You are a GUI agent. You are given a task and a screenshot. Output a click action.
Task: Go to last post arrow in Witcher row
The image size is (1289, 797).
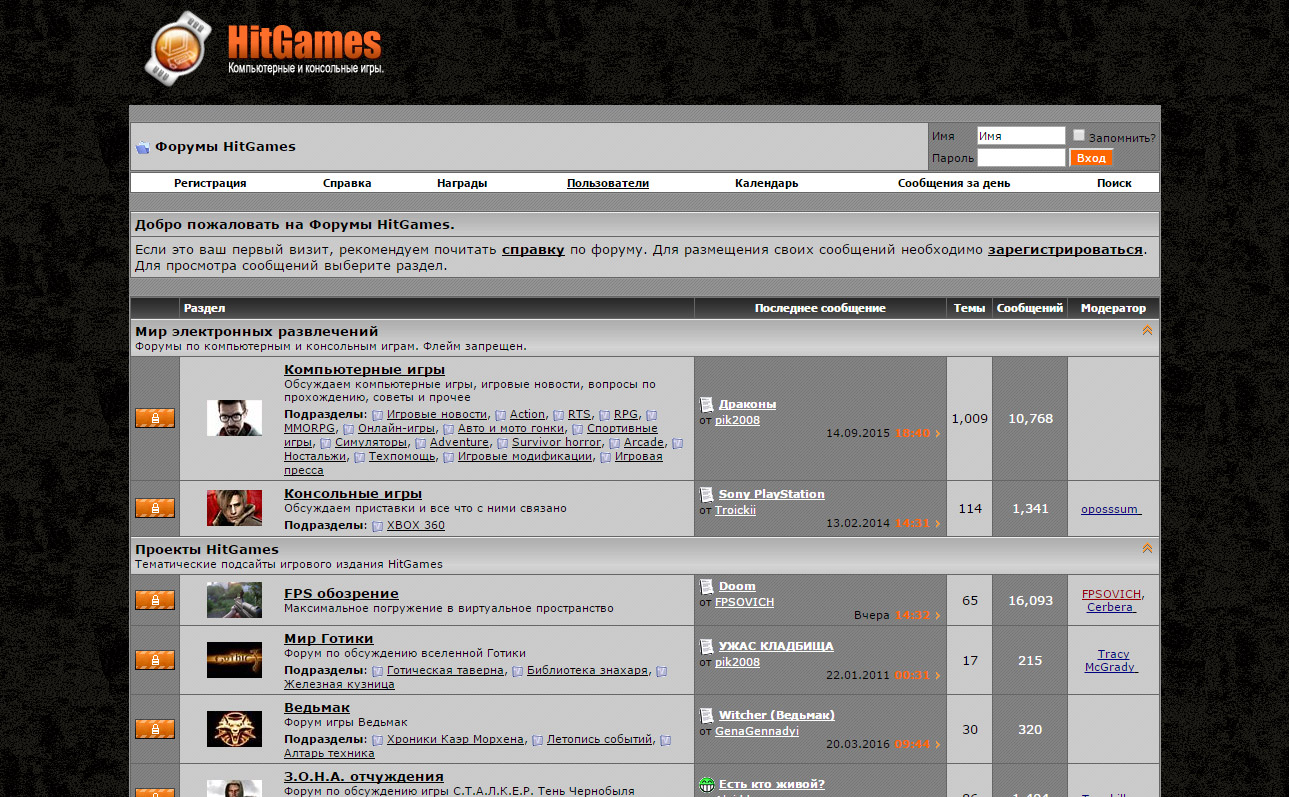click(x=937, y=745)
